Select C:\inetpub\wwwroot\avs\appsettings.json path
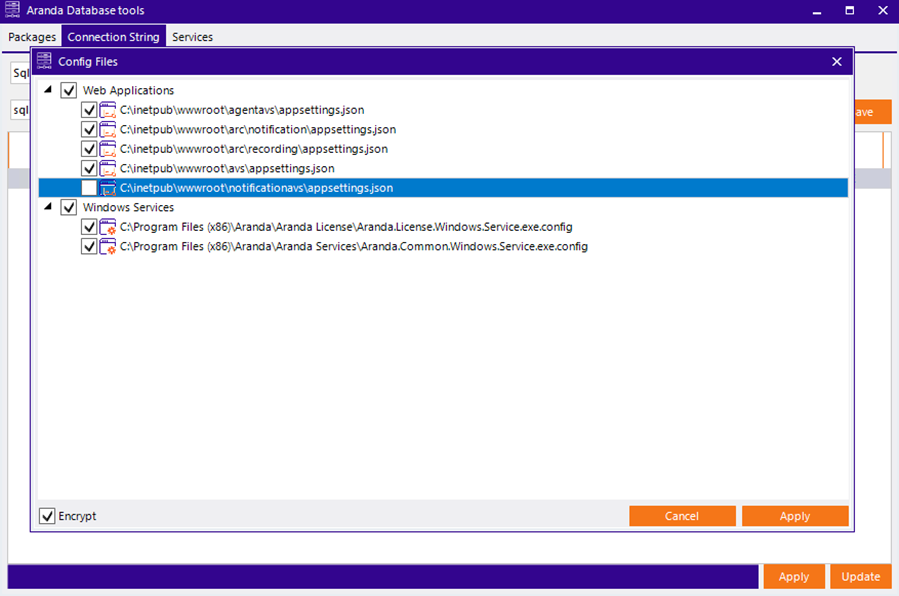The width and height of the screenshot is (899, 596). point(227,168)
